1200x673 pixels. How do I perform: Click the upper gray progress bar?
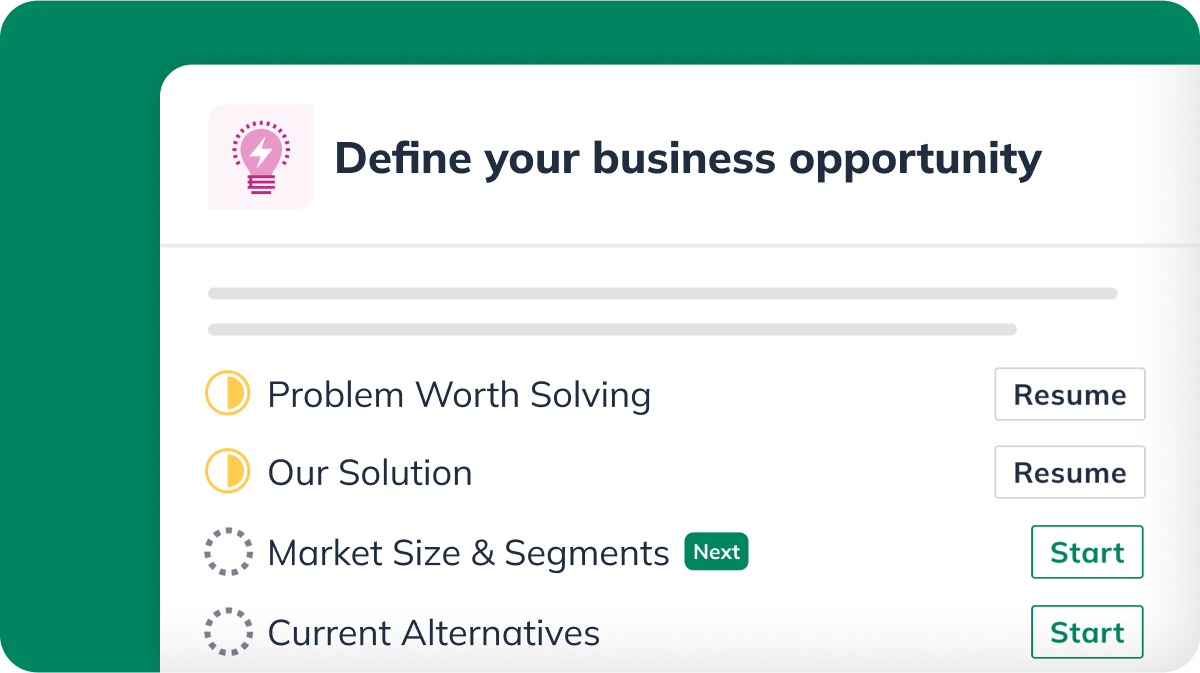662,293
